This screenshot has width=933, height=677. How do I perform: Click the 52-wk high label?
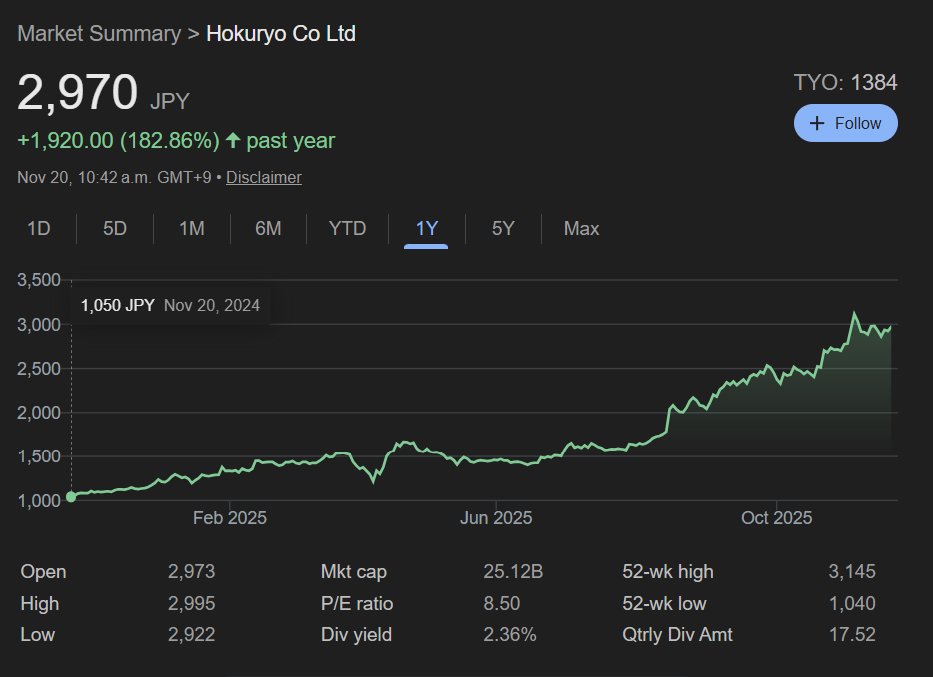(x=668, y=571)
